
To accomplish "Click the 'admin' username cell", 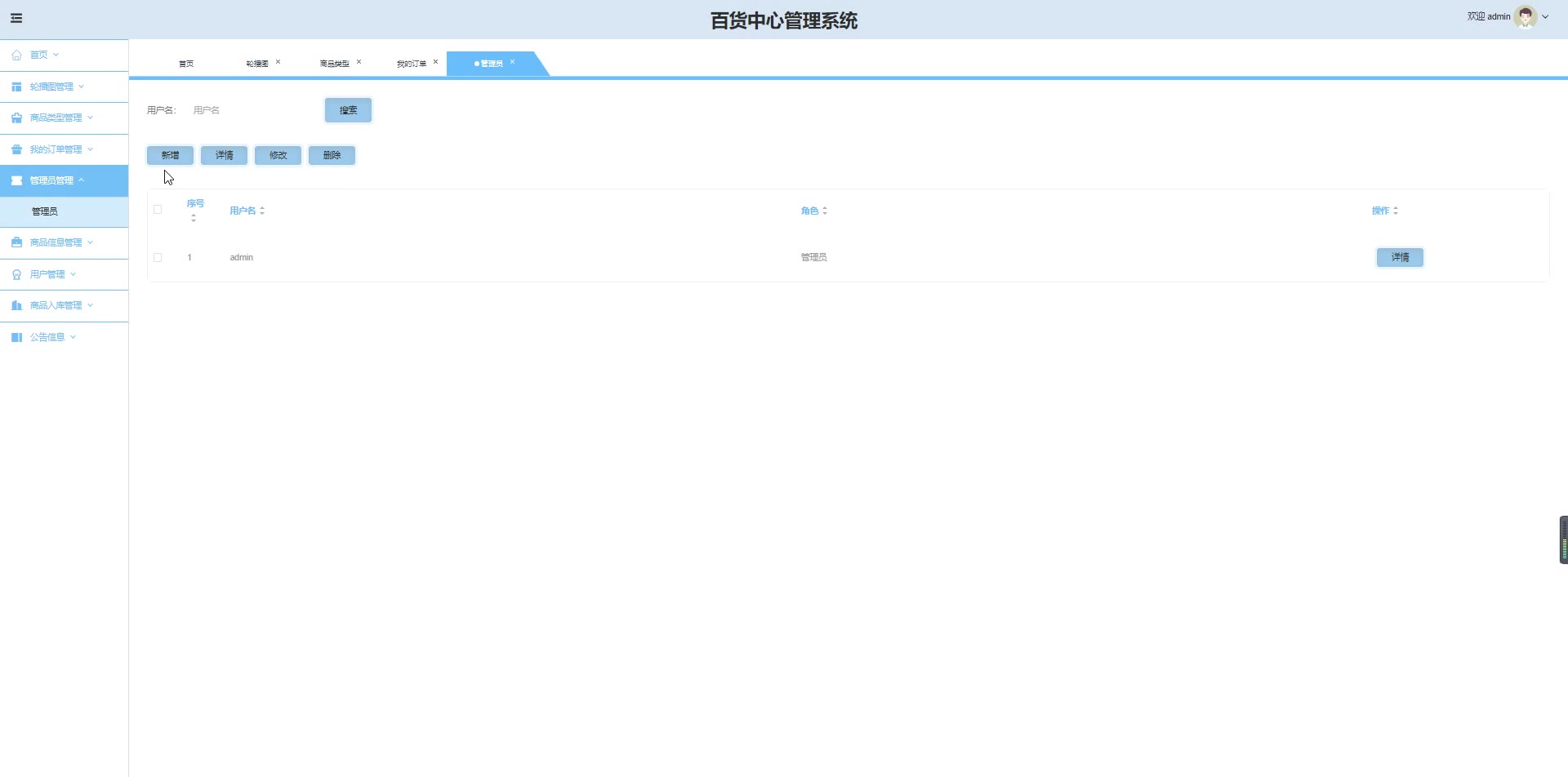I will [x=241, y=257].
